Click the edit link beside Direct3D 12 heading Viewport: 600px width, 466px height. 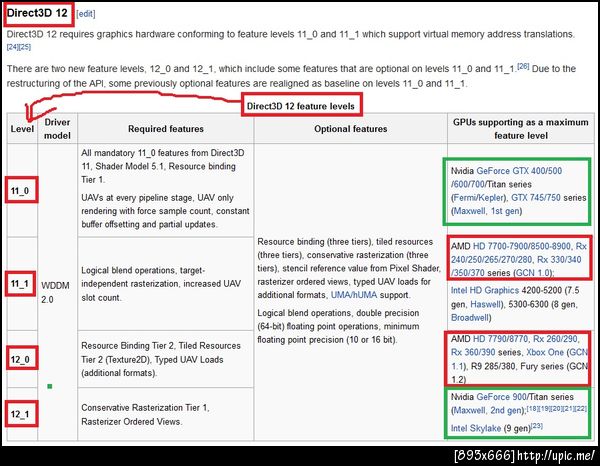[86, 14]
